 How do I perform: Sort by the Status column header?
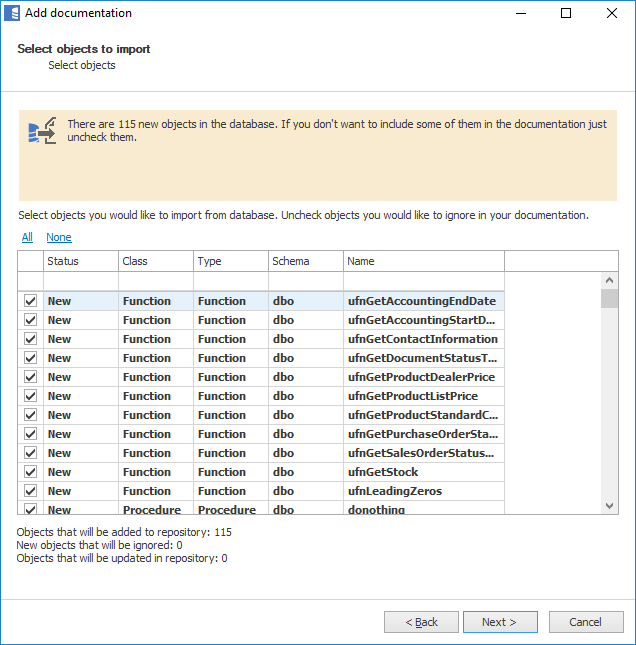point(80,261)
